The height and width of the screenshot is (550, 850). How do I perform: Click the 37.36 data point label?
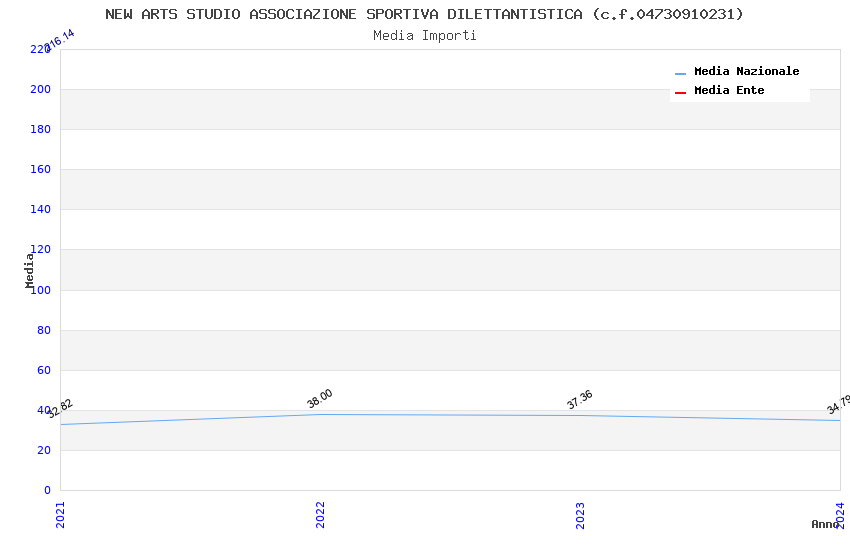tap(579, 399)
